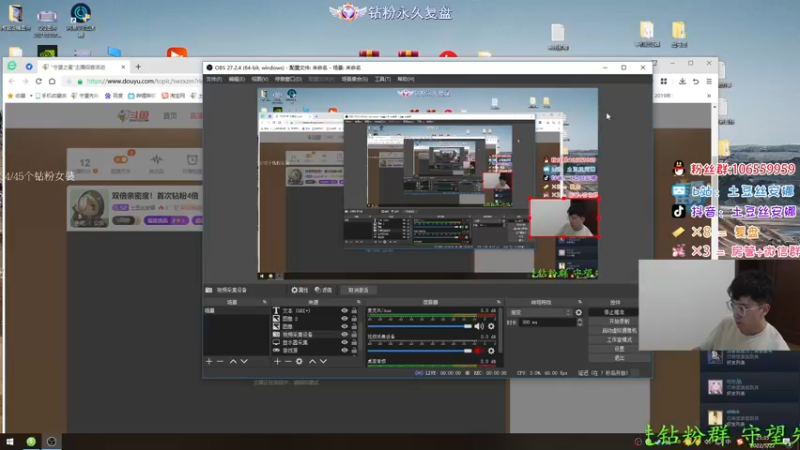
Task: Remove the selected source with minus icon
Action: point(288,361)
